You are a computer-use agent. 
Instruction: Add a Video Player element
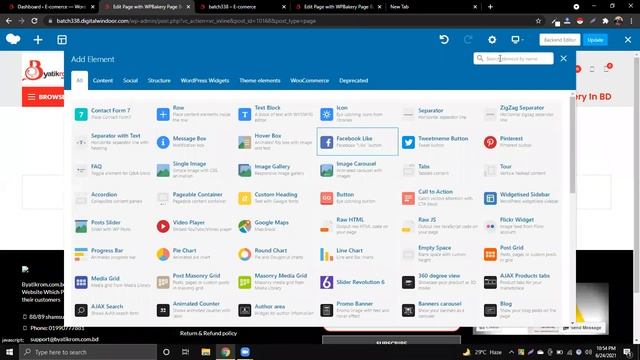click(194, 226)
